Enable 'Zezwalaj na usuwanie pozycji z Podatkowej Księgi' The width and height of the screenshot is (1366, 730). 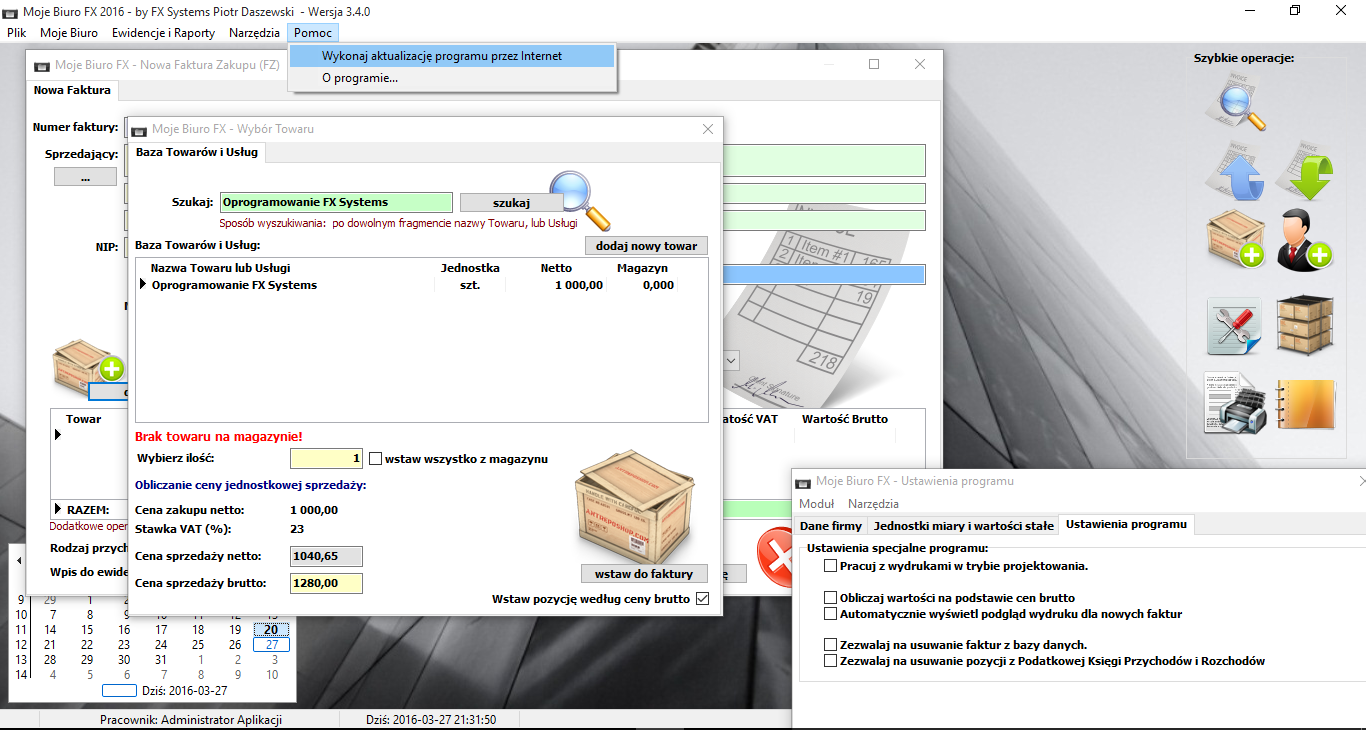(x=830, y=662)
